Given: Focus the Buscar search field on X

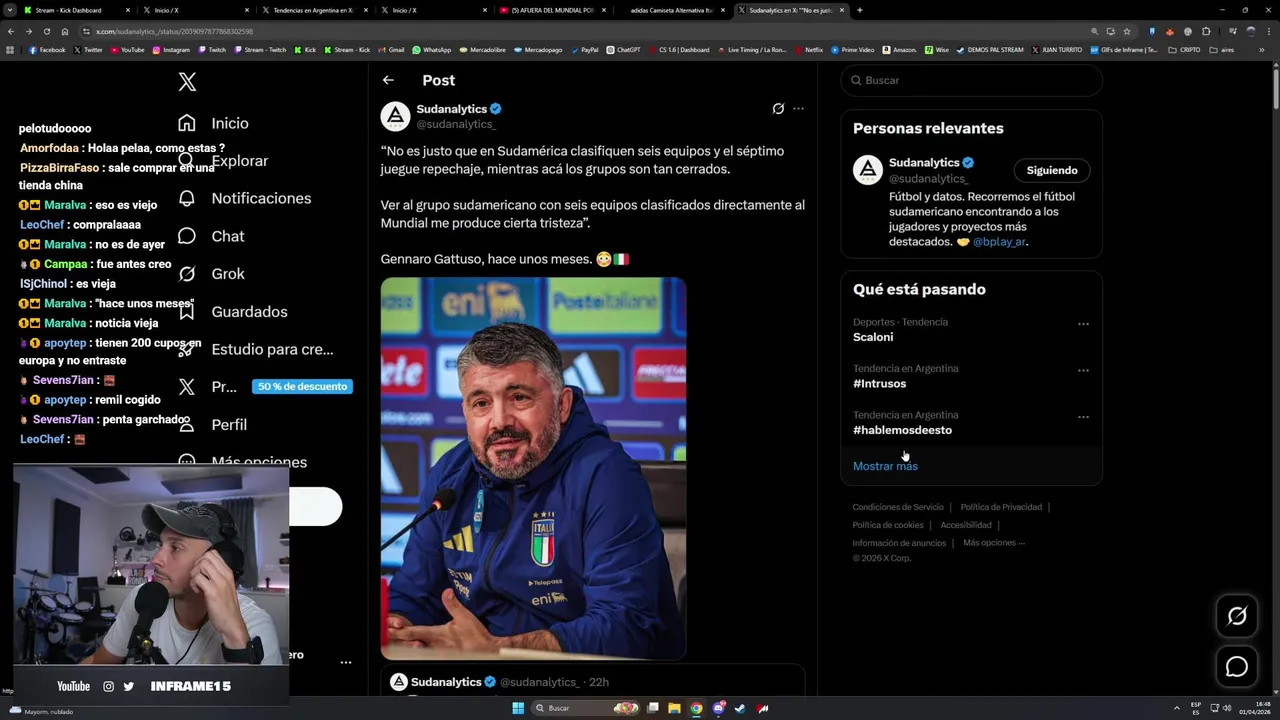Looking at the screenshot, I should tap(971, 80).
